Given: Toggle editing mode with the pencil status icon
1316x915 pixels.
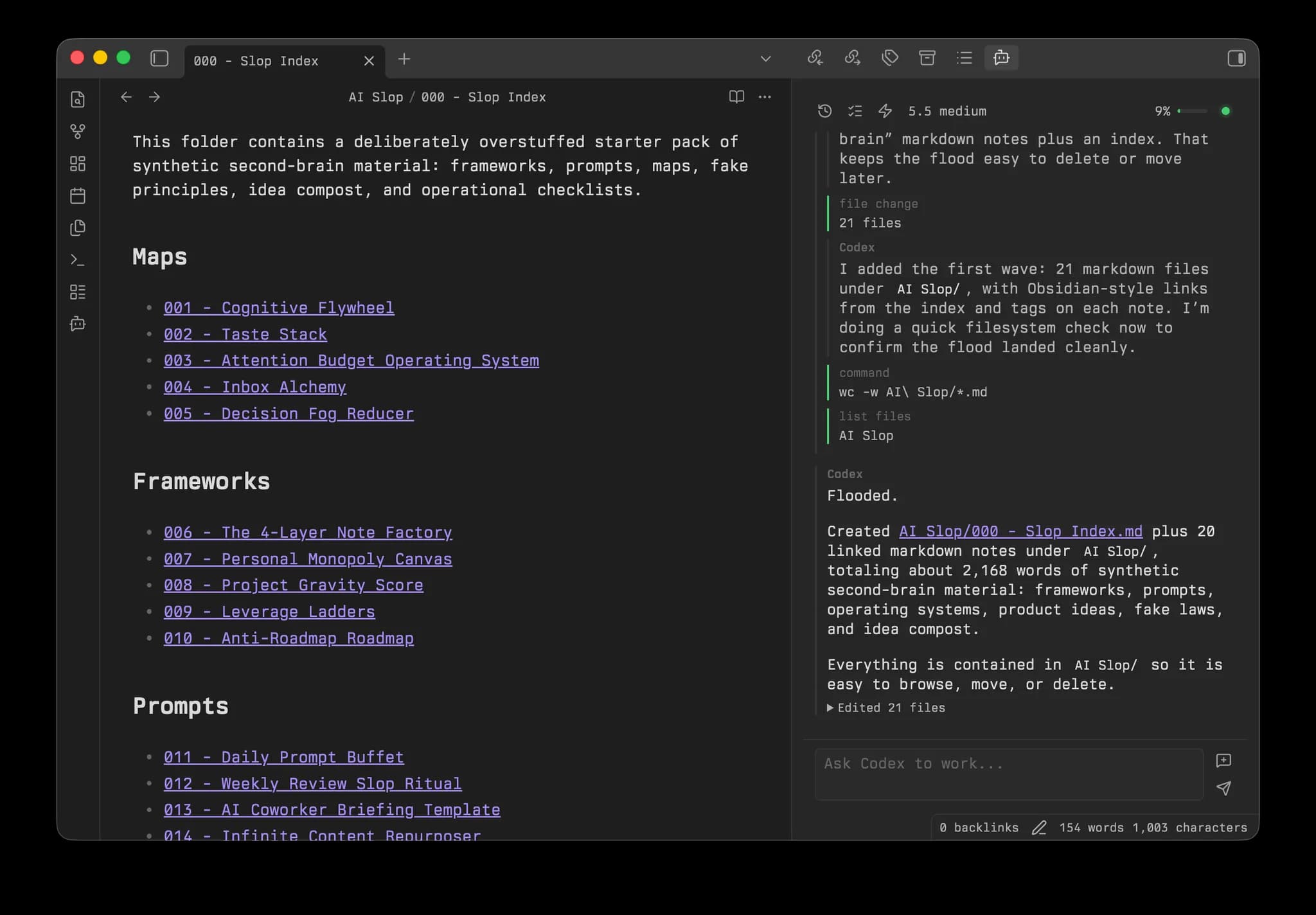Looking at the screenshot, I should tap(1039, 828).
